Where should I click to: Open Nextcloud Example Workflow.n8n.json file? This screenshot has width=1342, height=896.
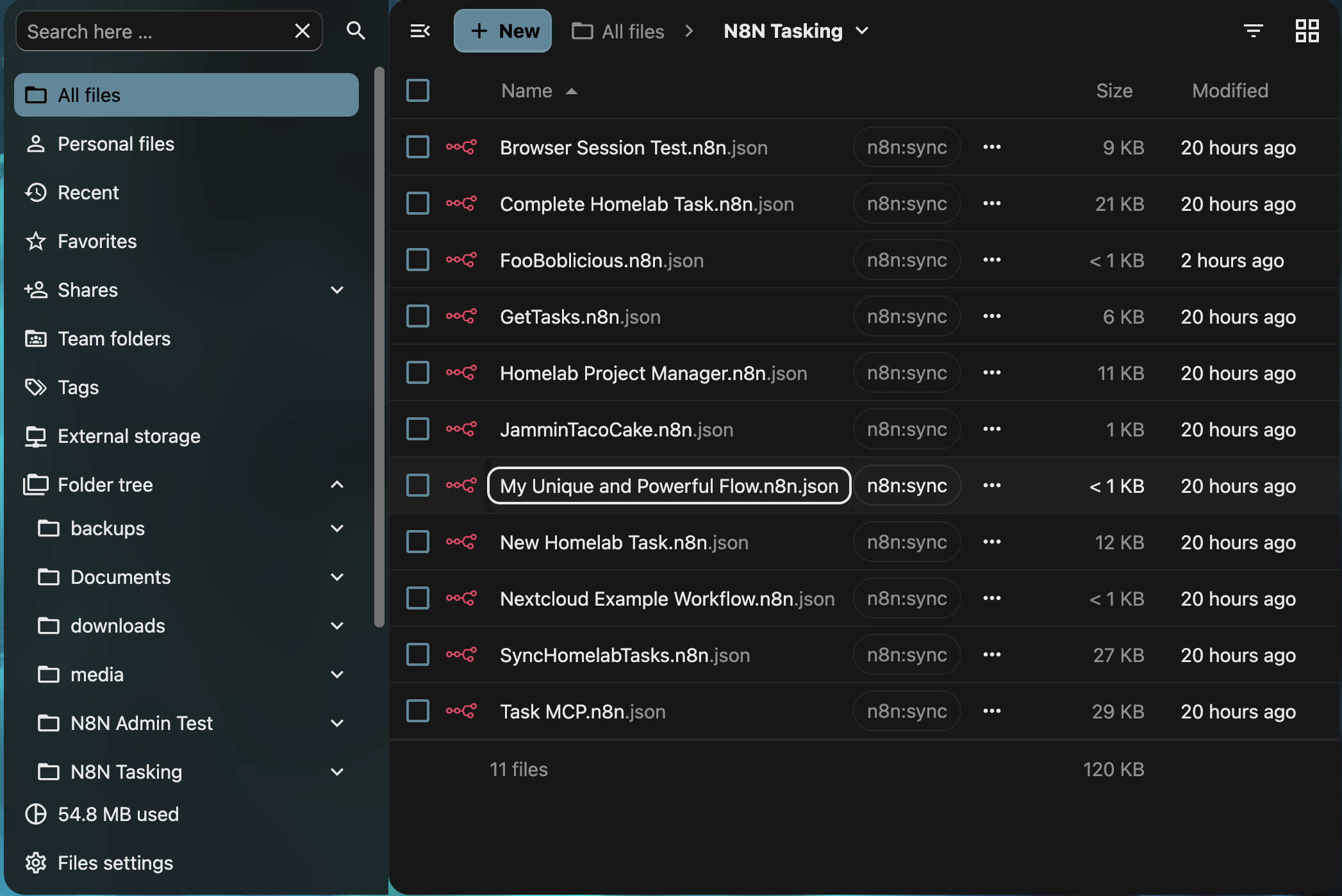[667, 599]
